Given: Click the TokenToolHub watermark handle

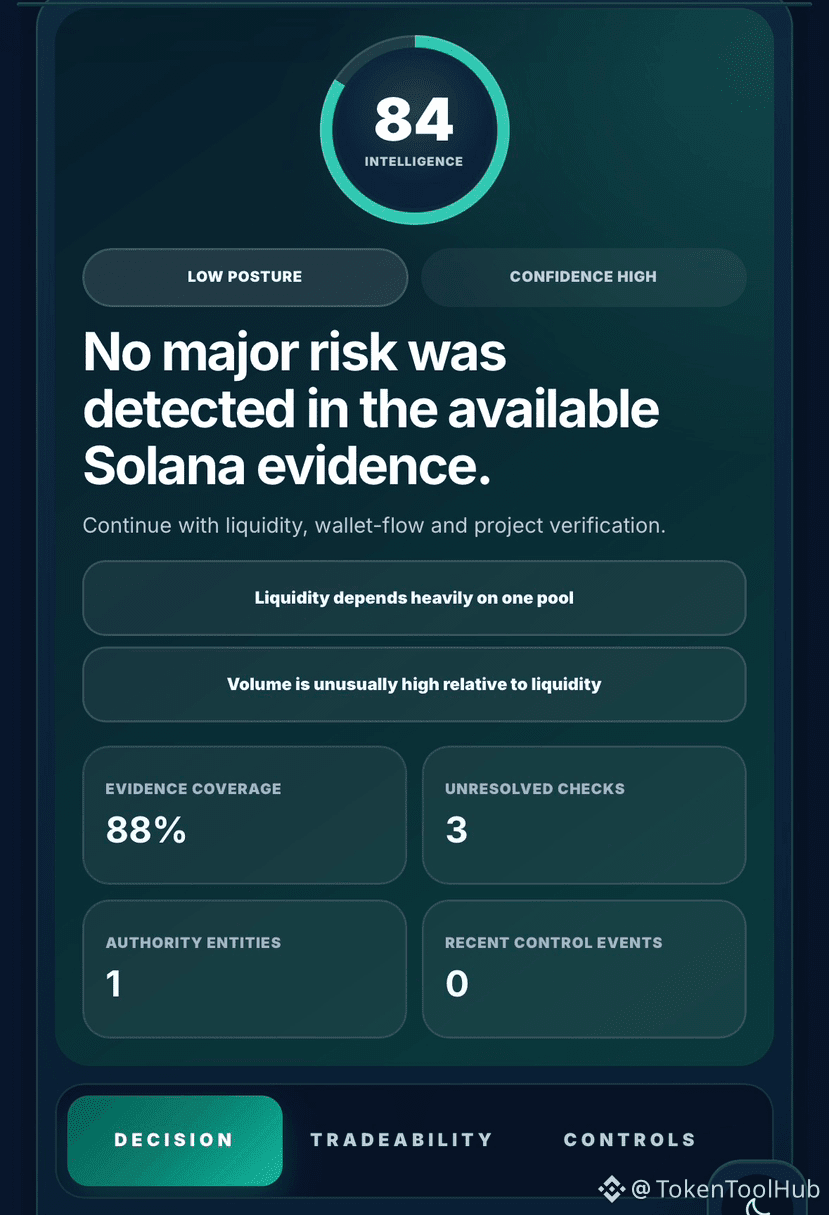Looking at the screenshot, I should pyautogui.click(x=726, y=1189).
